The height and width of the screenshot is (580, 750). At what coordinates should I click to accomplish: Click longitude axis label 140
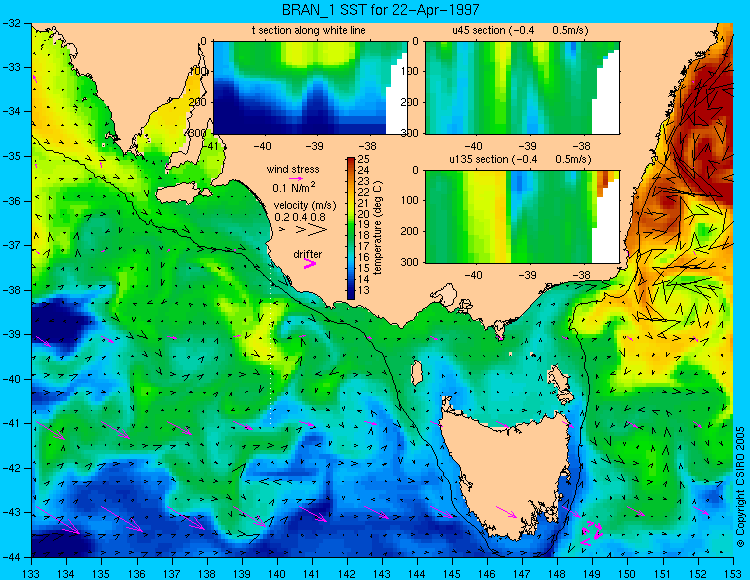click(x=276, y=574)
